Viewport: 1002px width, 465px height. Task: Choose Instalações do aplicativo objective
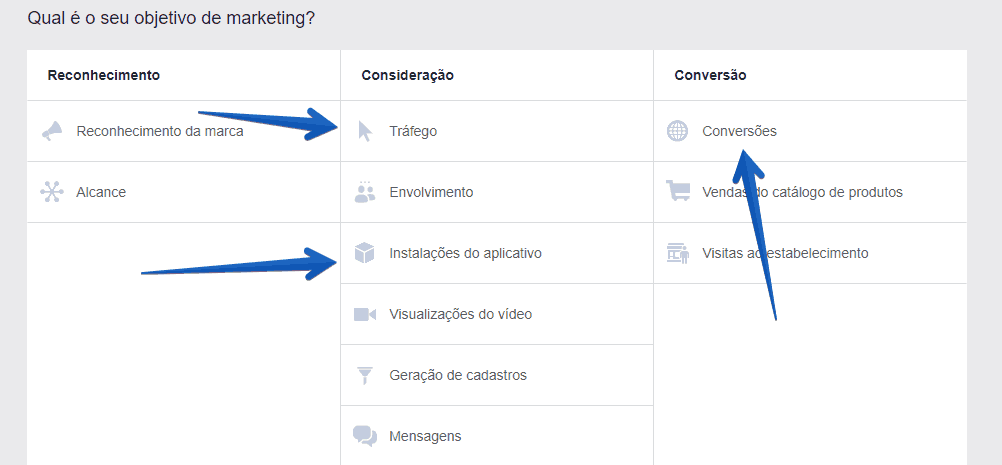point(497,253)
